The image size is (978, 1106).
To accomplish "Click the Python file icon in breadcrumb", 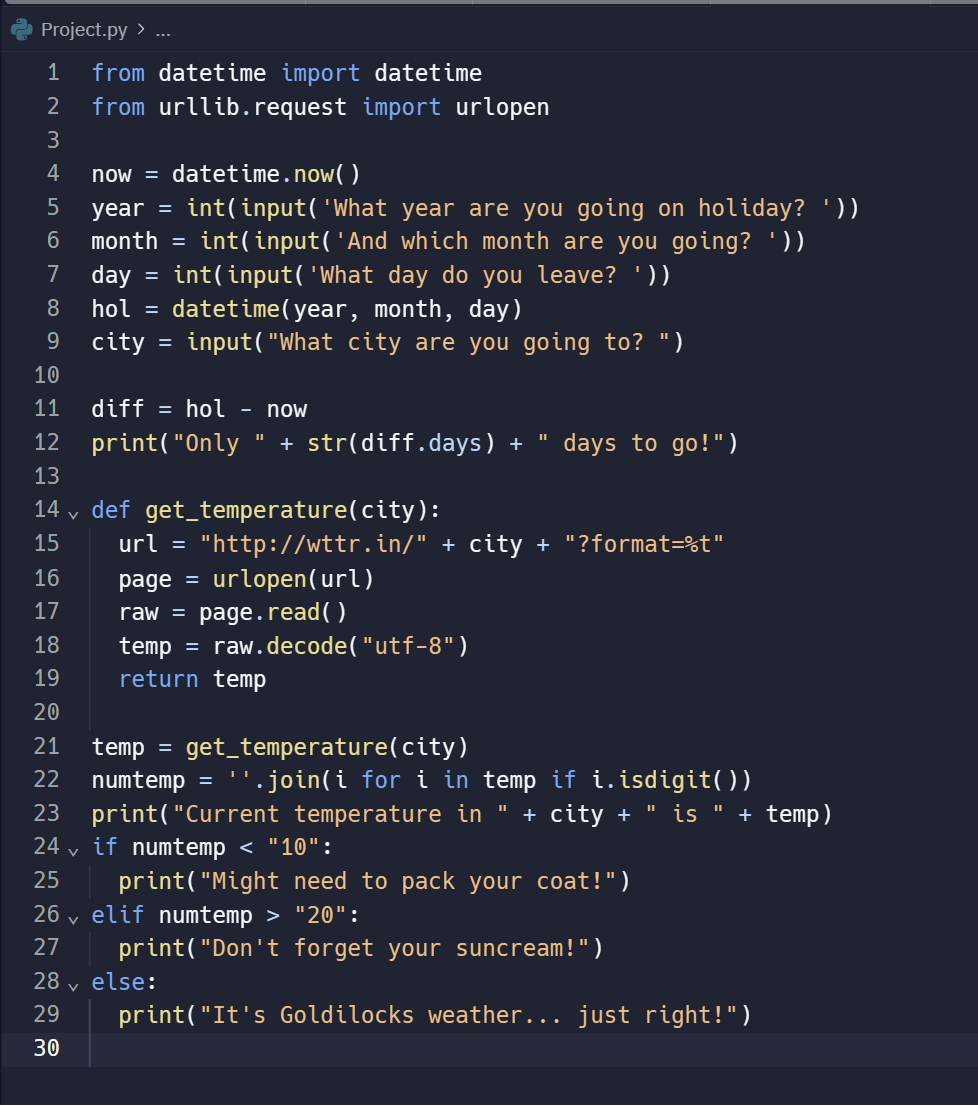I will [x=22, y=30].
